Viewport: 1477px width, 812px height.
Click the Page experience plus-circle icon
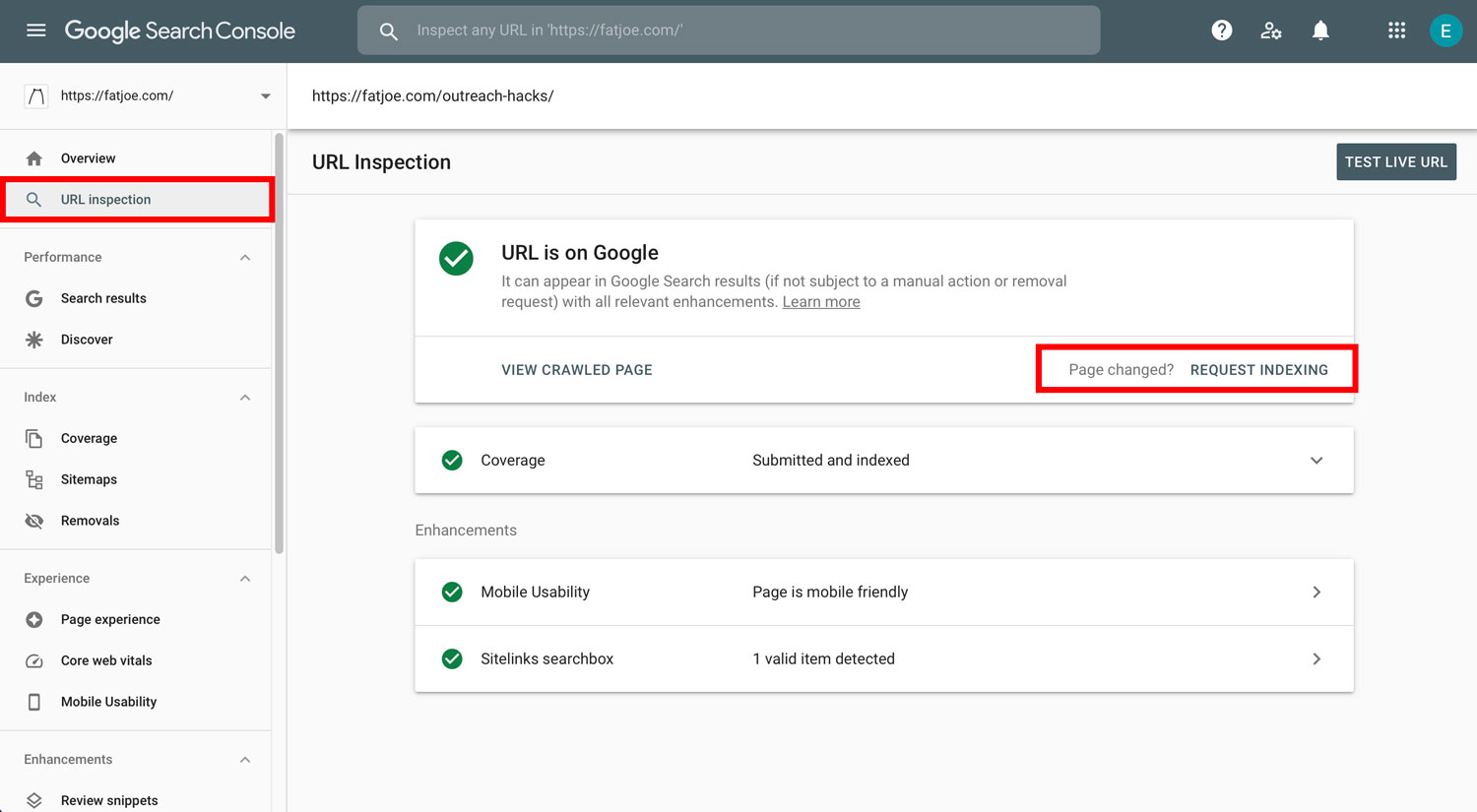tap(34, 619)
